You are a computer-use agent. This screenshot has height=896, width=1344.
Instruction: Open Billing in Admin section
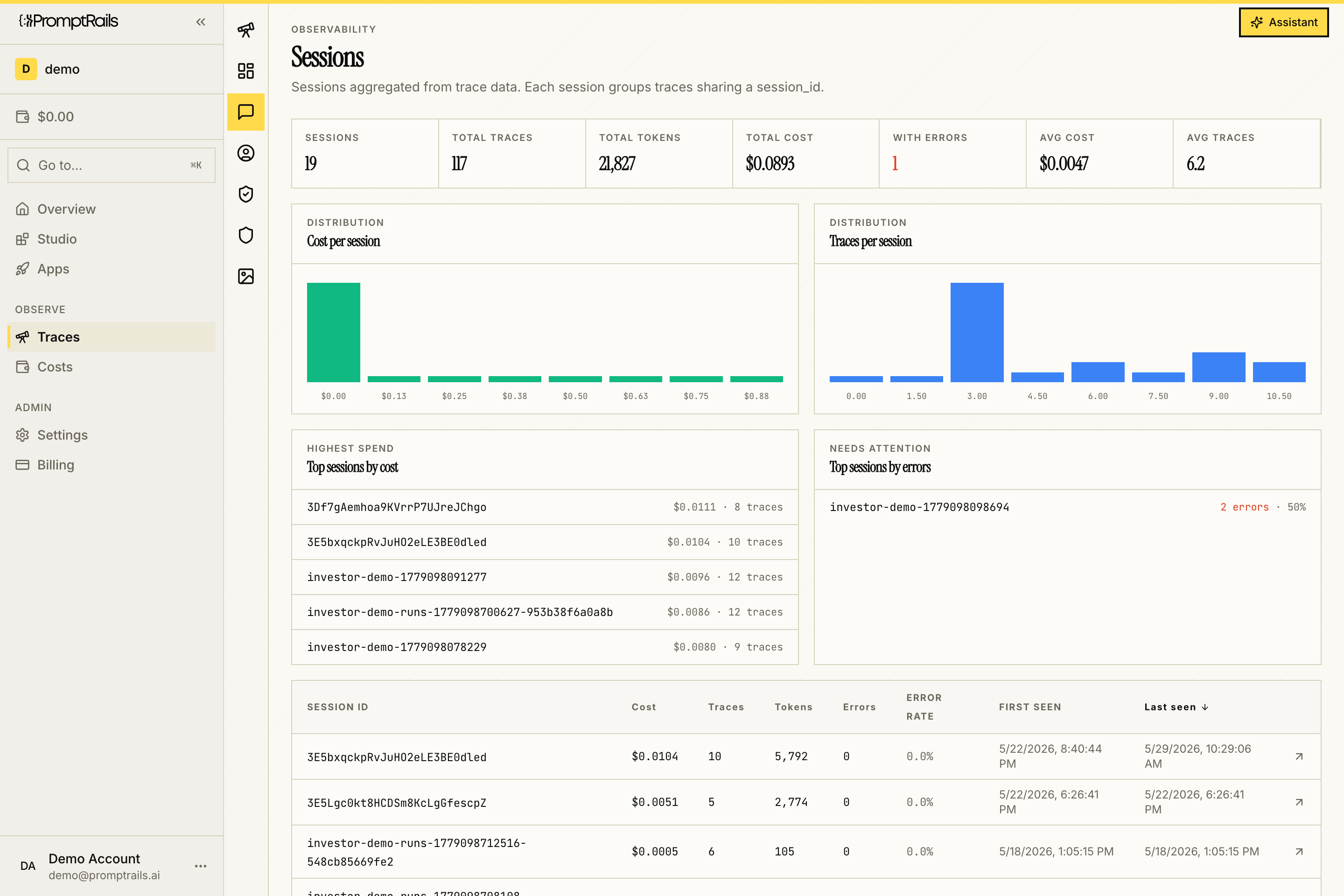[x=112, y=465]
